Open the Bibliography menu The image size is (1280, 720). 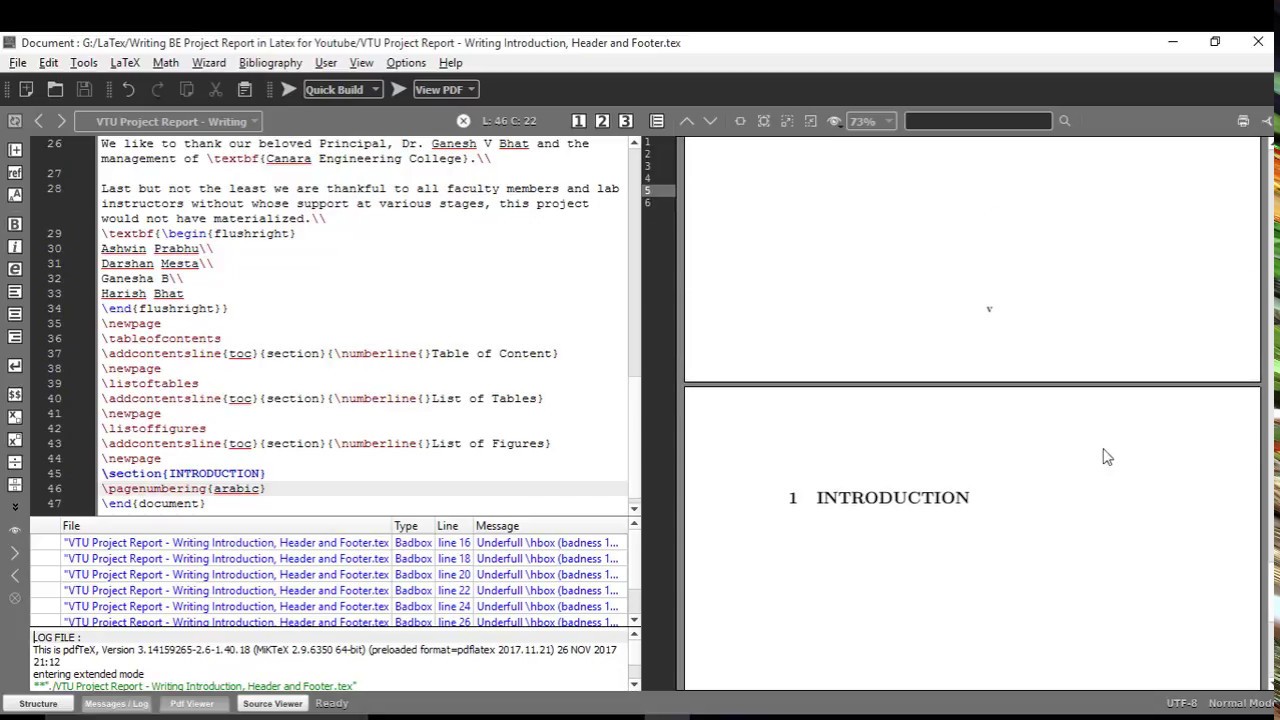(x=270, y=63)
